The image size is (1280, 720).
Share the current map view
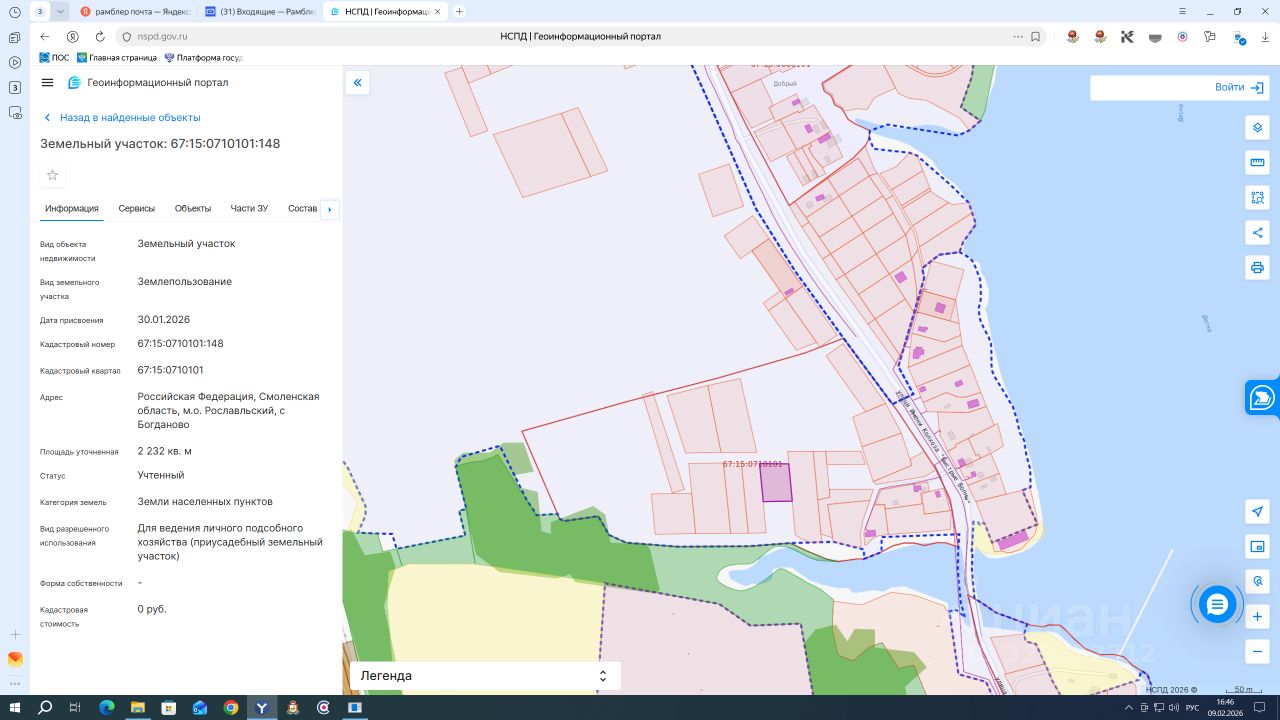tap(1257, 233)
